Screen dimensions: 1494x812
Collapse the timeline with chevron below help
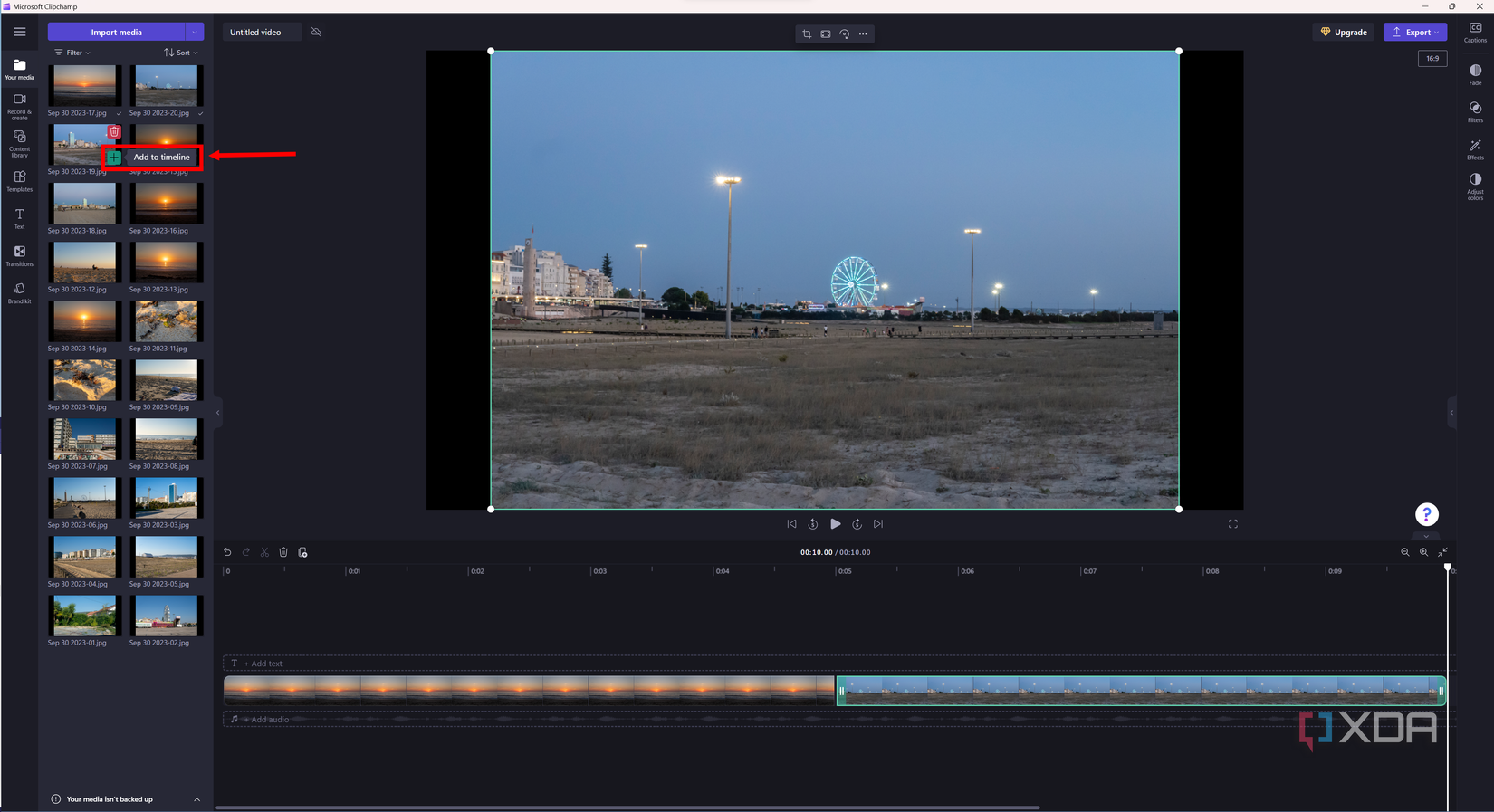pyautogui.click(x=1426, y=537)
